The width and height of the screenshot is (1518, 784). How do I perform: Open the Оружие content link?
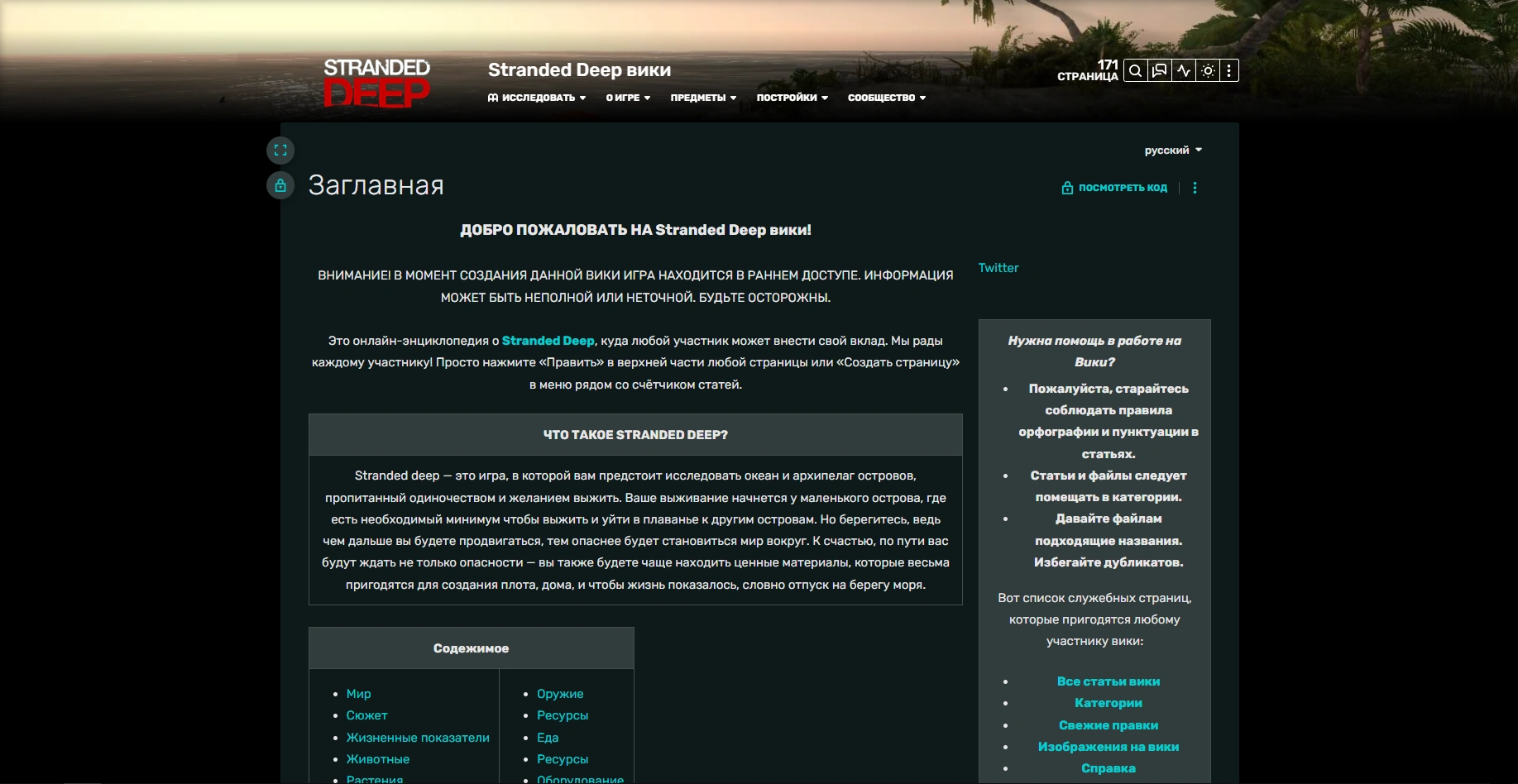coord(560,694)
